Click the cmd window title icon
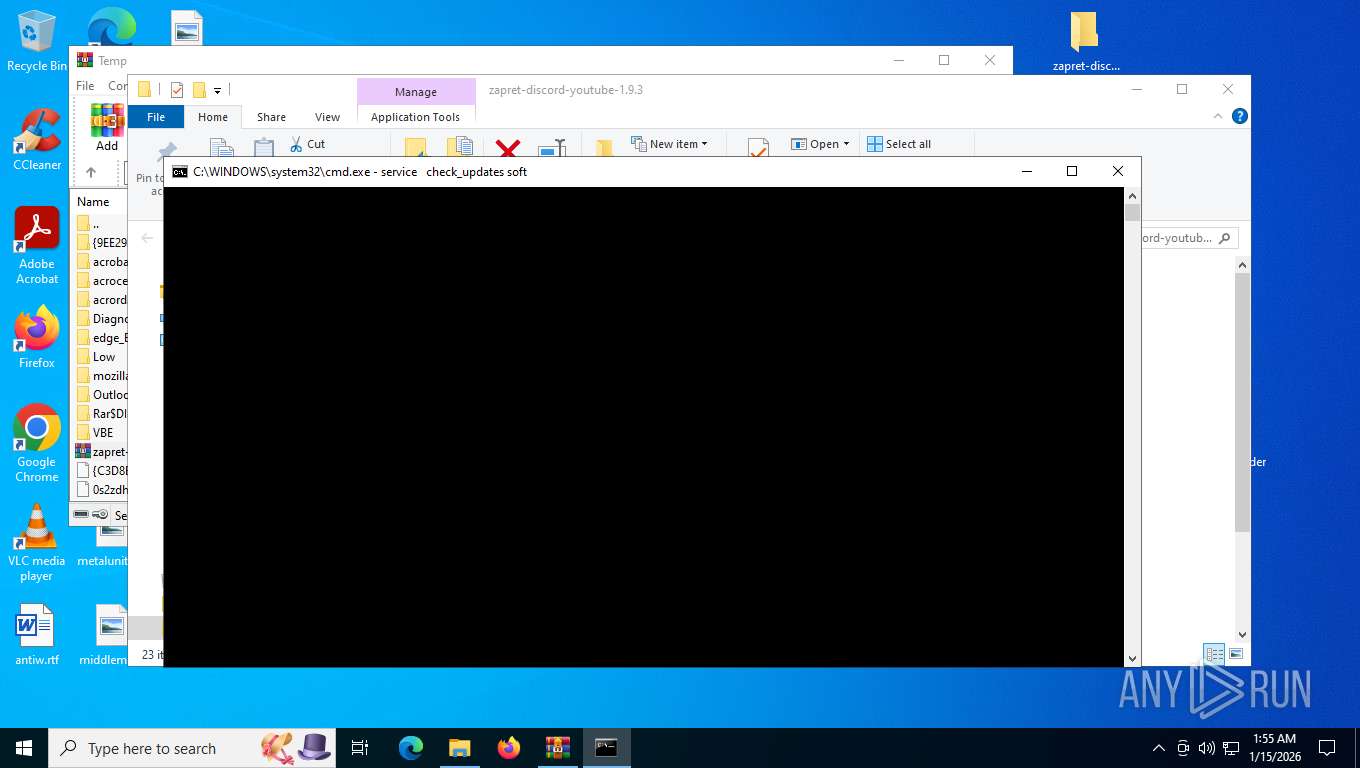Image resolution: width=1360 pixels, height=768 pixels. tap(179, 172)
